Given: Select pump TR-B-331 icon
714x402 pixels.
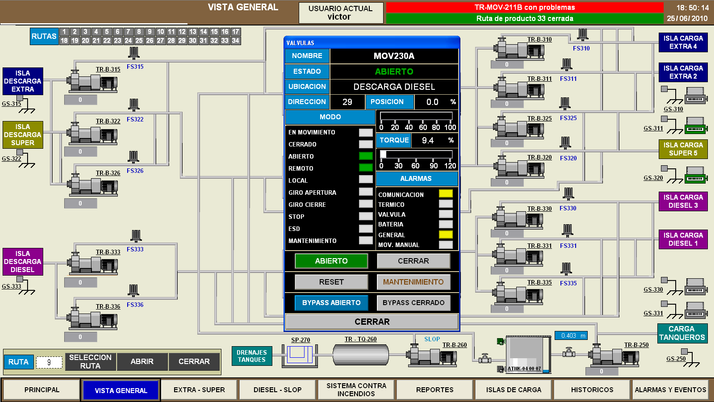Looking at the screenshot, I should point(519,255).
